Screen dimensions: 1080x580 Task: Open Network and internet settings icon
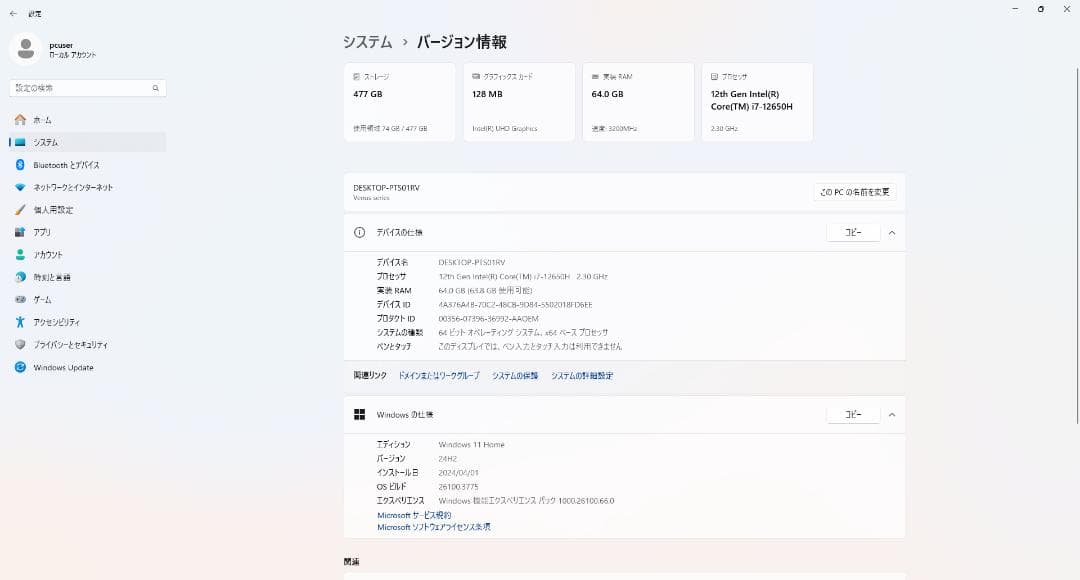click(20, 187)
